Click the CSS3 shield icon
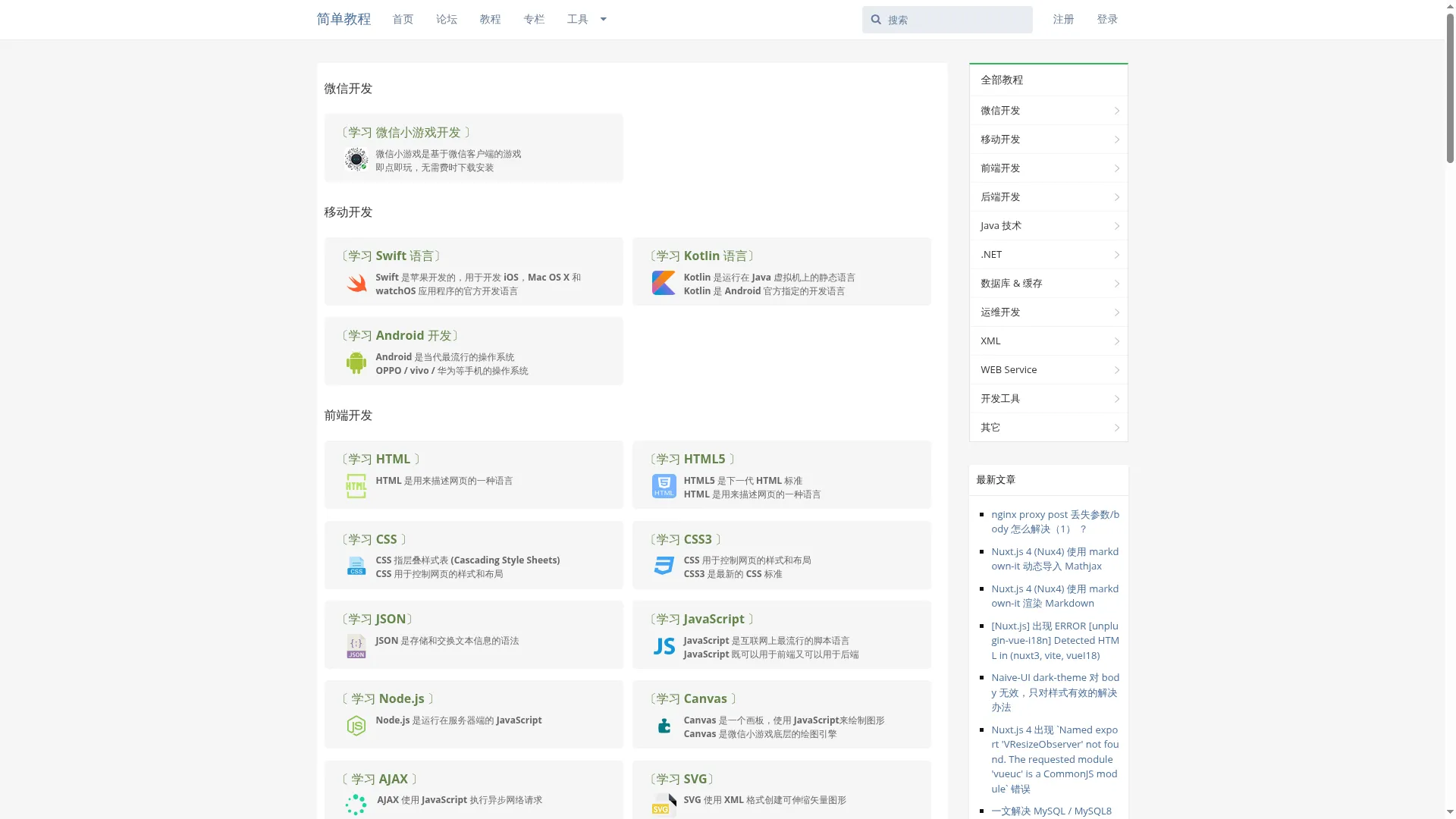The height and width of the screenshot is (819, 1456). click(x=664, y=566)
